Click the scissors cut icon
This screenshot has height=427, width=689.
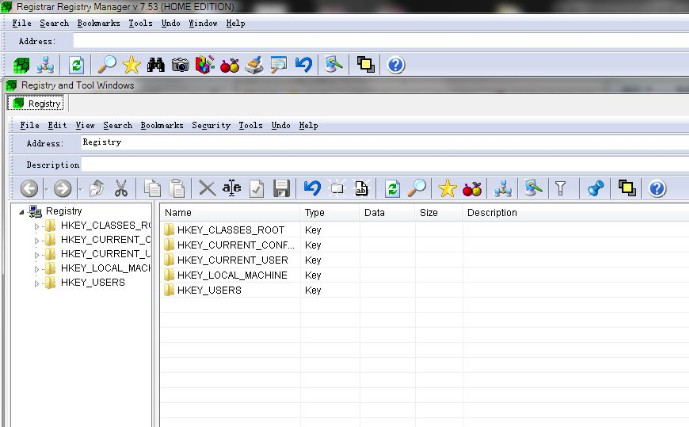[x=121, y=189]
